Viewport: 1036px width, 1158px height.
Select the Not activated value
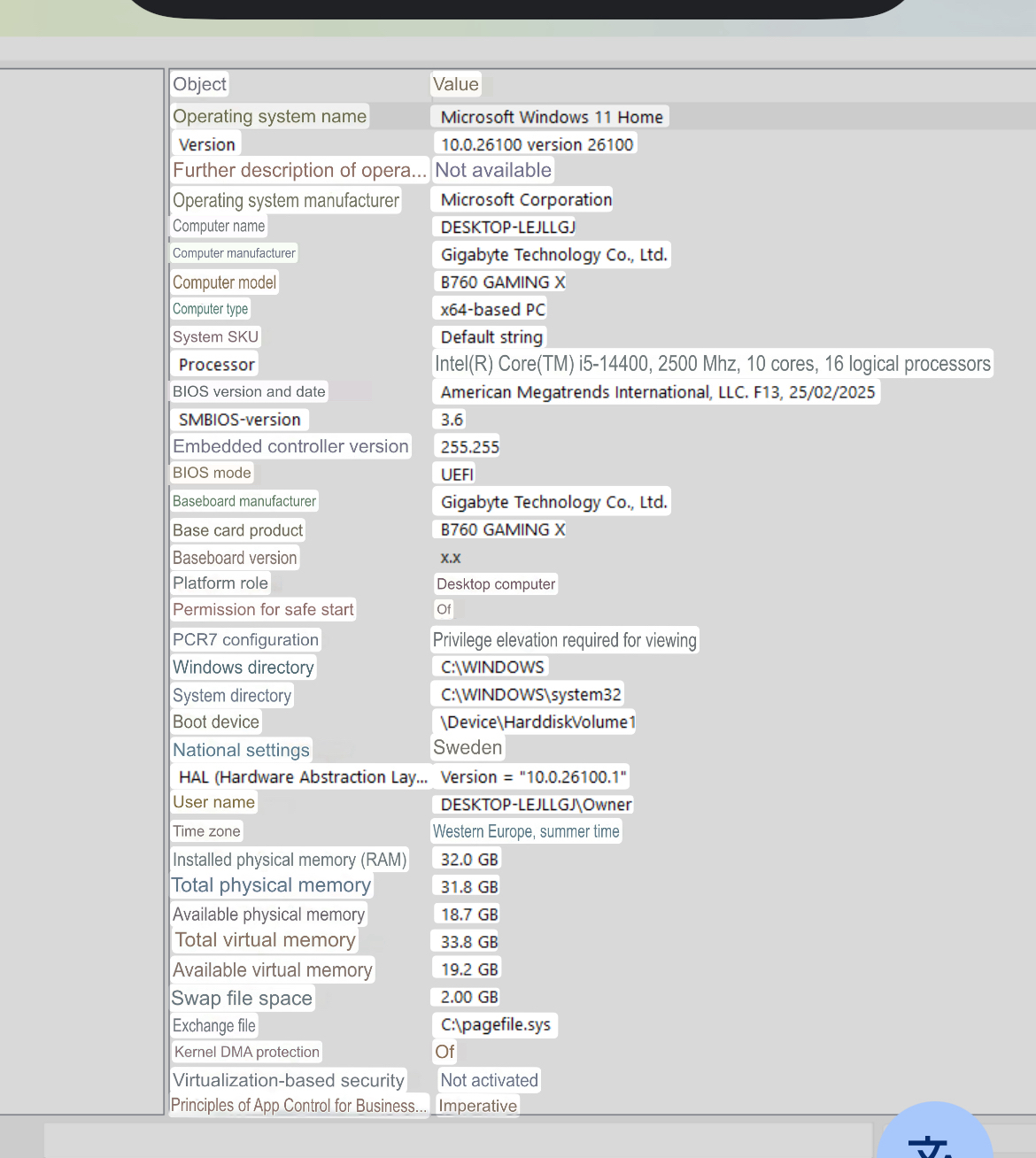(x=489, y=1080)
